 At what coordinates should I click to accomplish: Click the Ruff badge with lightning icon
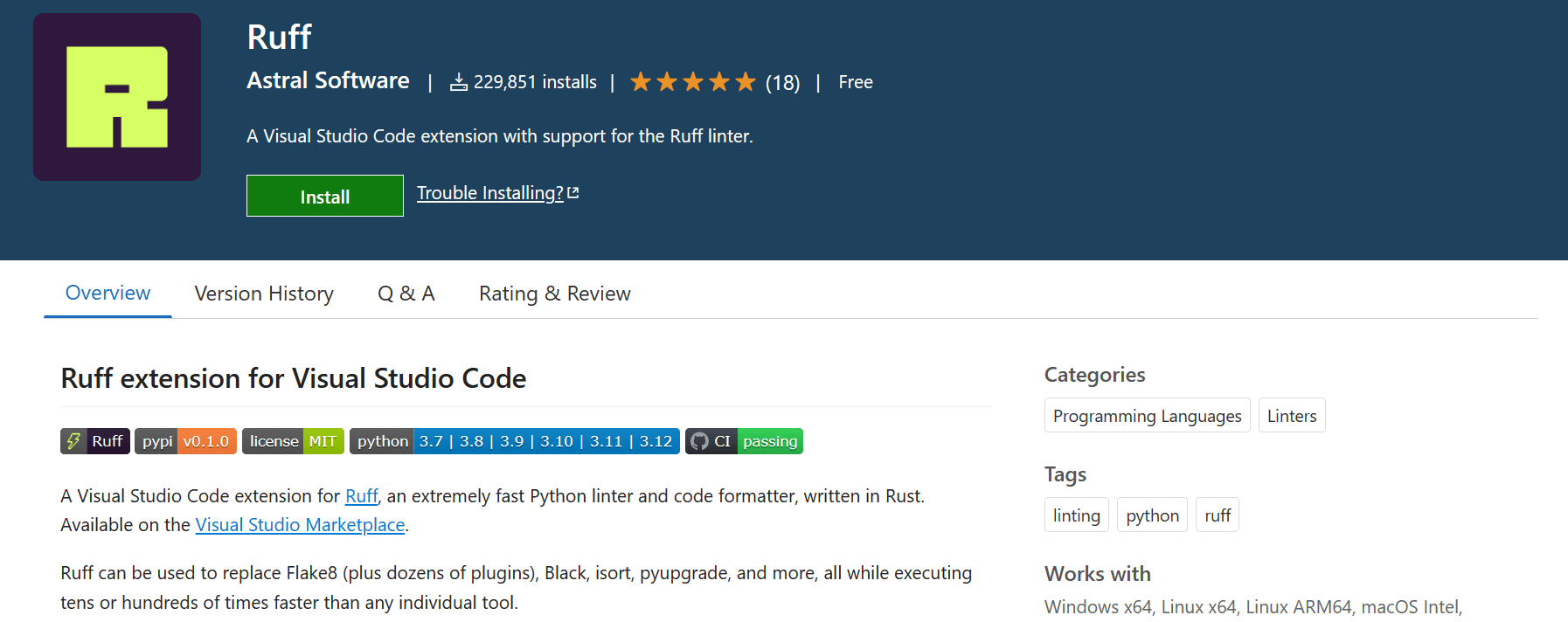(95, 441)
